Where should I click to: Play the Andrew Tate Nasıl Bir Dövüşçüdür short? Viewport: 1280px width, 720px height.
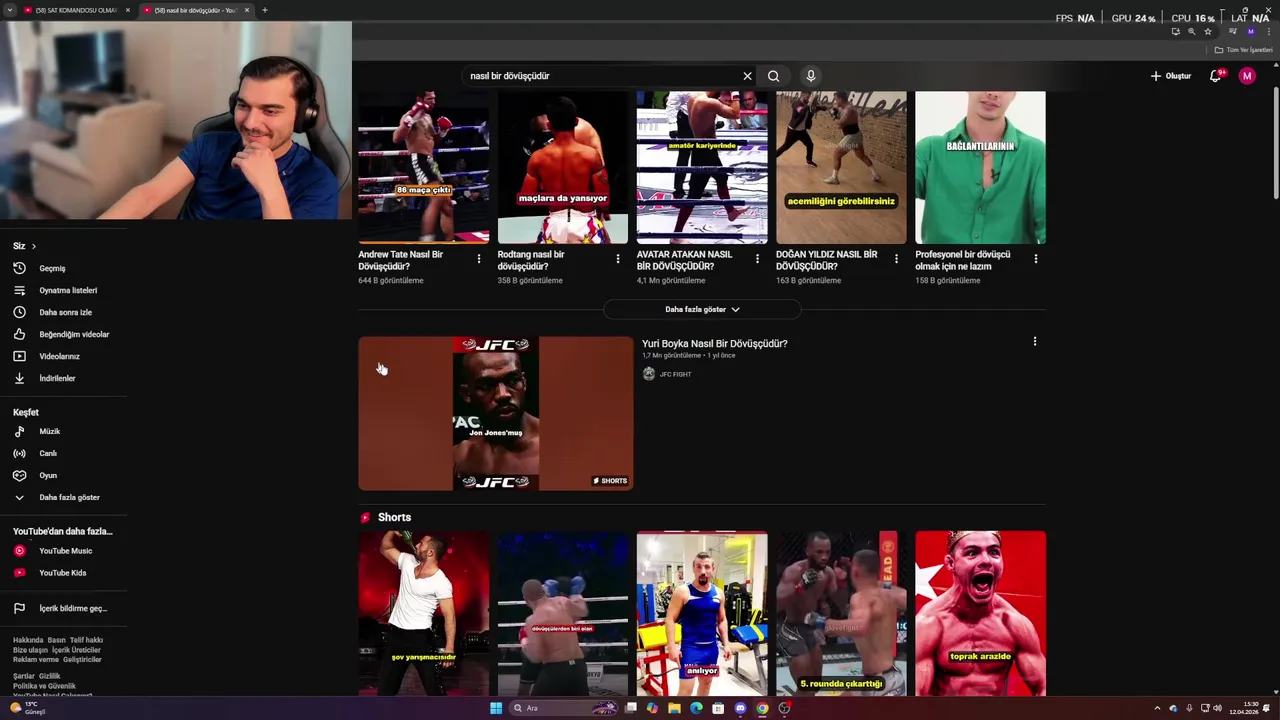click(x=424, y=167)
